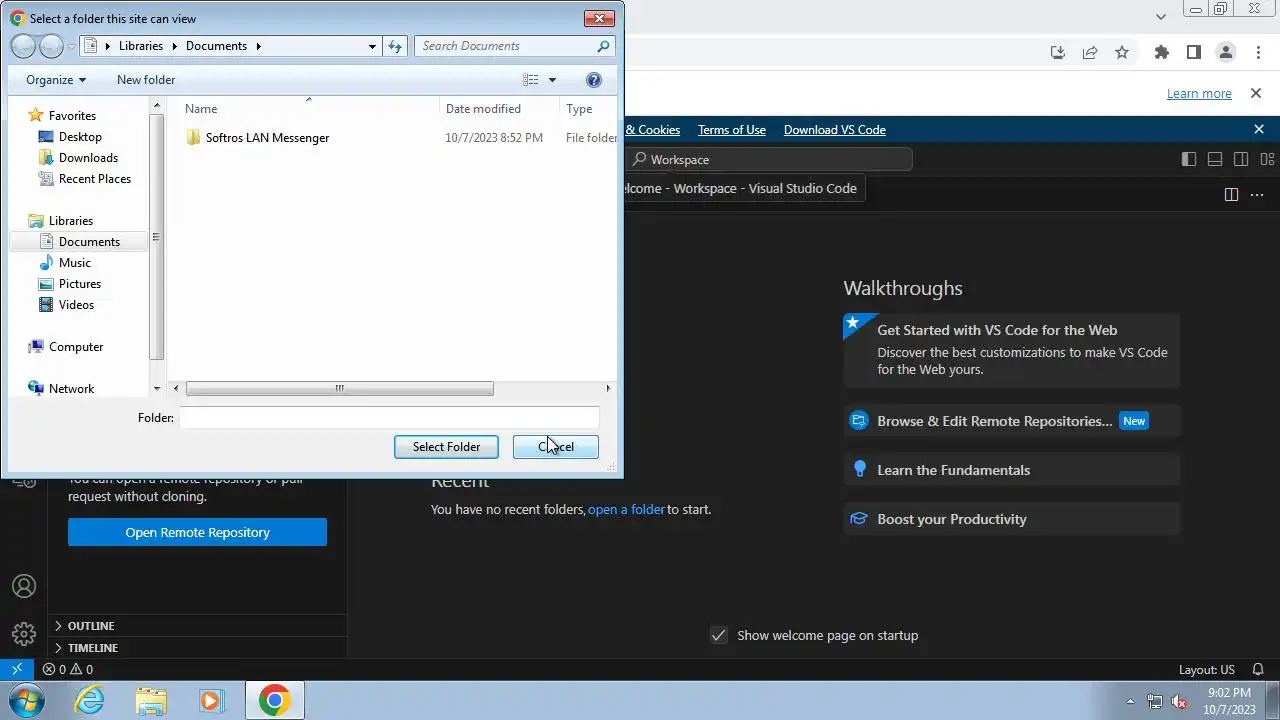Open VS Code Accounts icon

[23, 586]
